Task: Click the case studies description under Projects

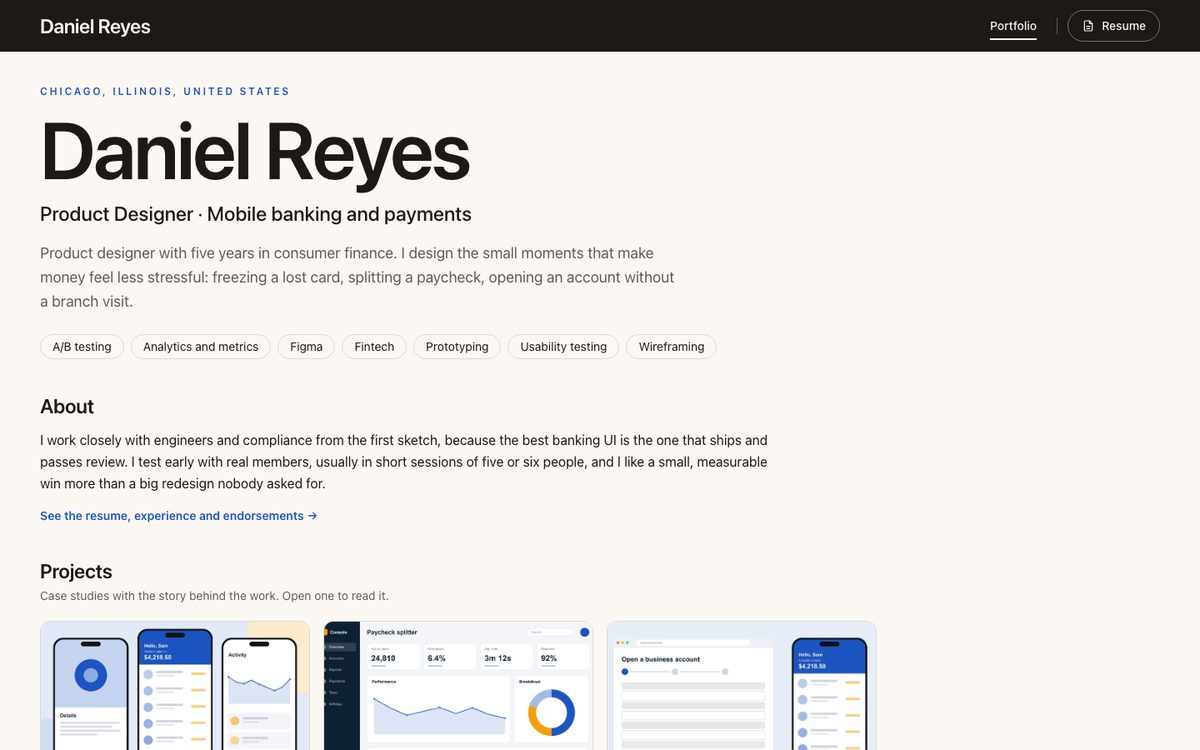Action: (214, 596)
